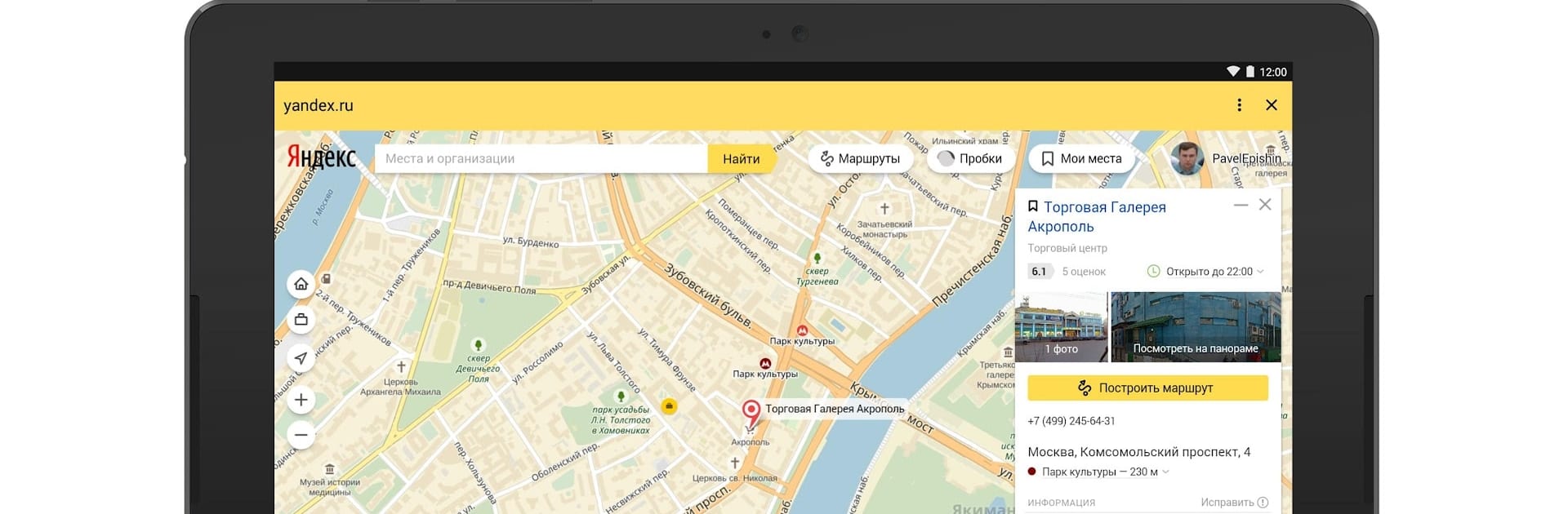This screenshot has width=1568, height=514.
Task: Close the yandex.ru browser tab
Action: click(x=1272, y=105)
